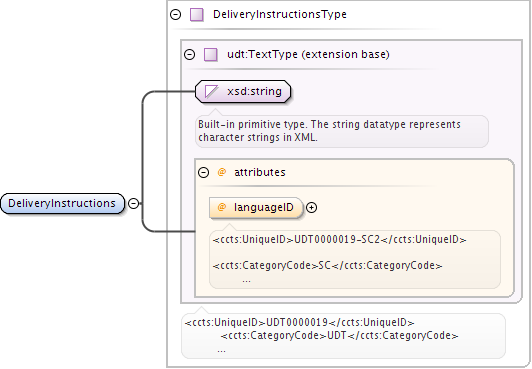Click the built-in primitive type description box
Screen dimensions: 532x369
(342, 131)
